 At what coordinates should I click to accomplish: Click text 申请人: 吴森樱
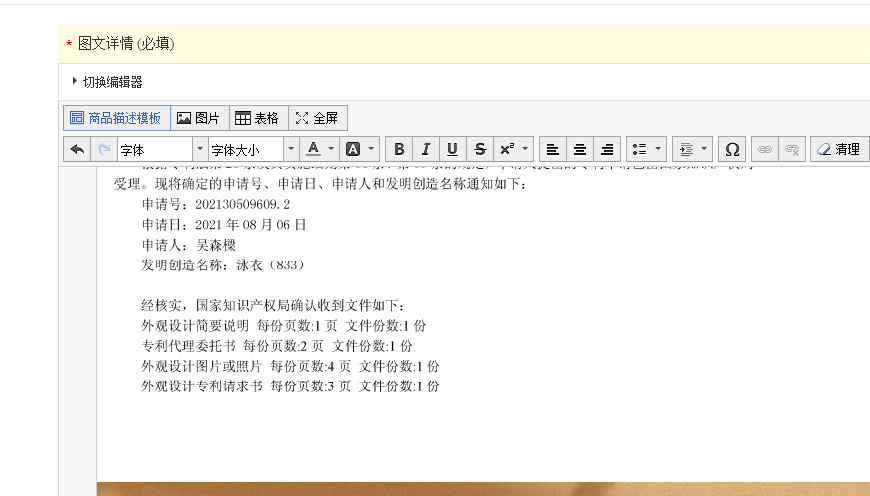pos(189,245)
